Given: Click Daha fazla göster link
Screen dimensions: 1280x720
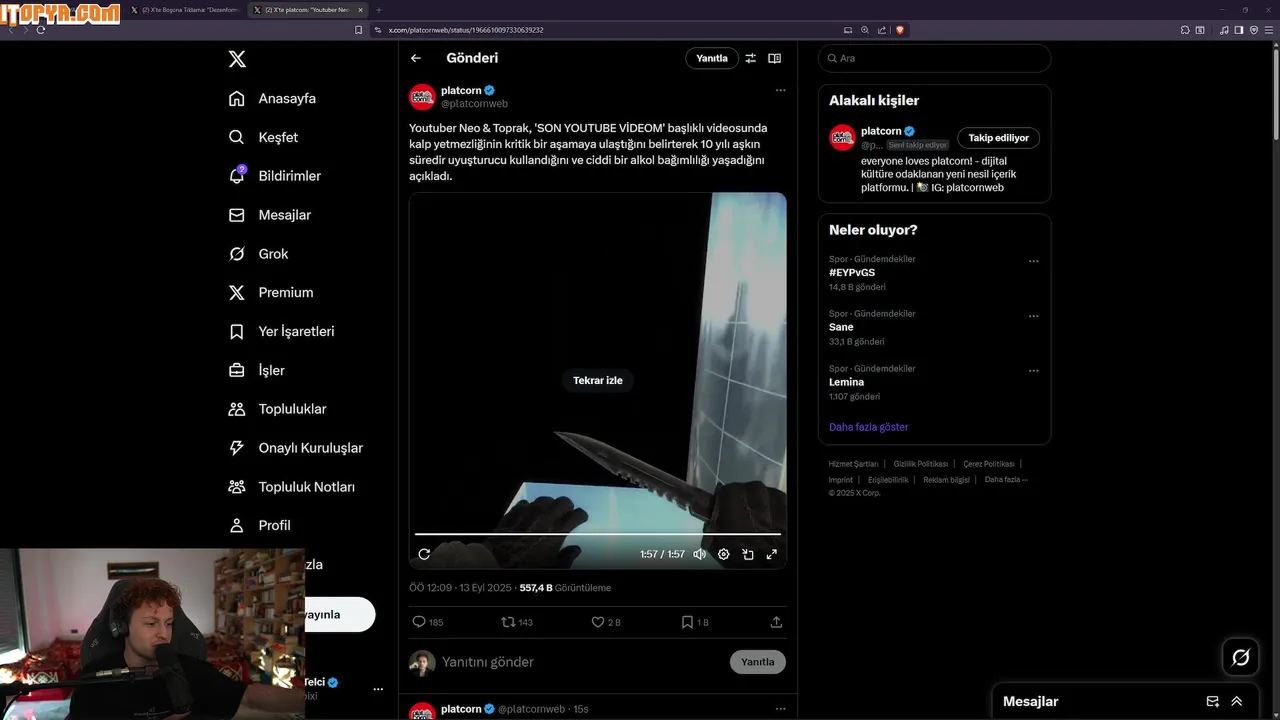Looking at the screenshot, I should pyautogui.click(x=869, y=427).
